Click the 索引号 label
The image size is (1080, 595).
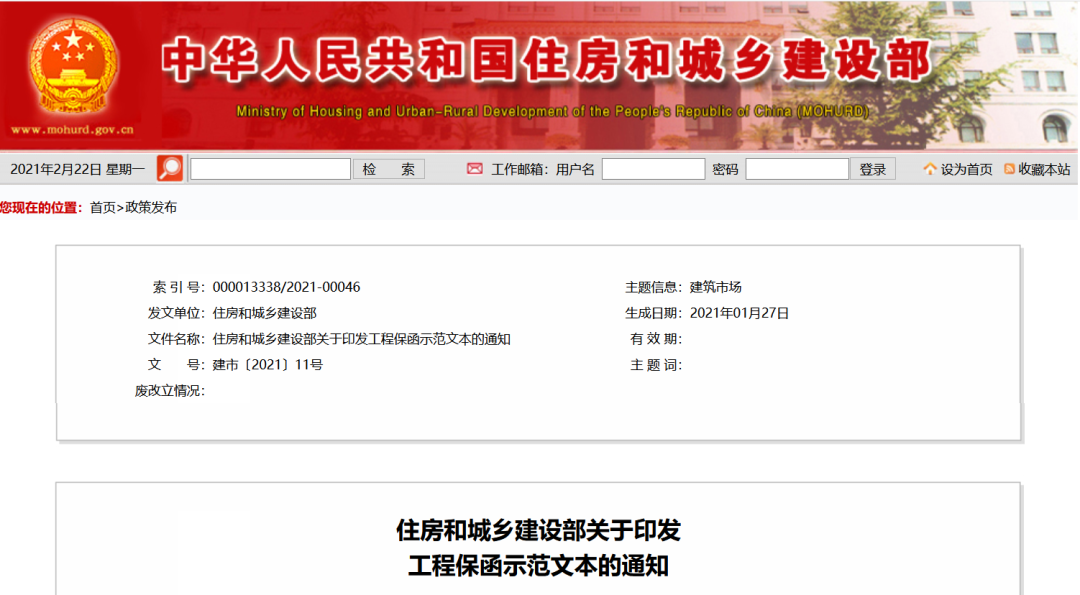coord(178,287)
